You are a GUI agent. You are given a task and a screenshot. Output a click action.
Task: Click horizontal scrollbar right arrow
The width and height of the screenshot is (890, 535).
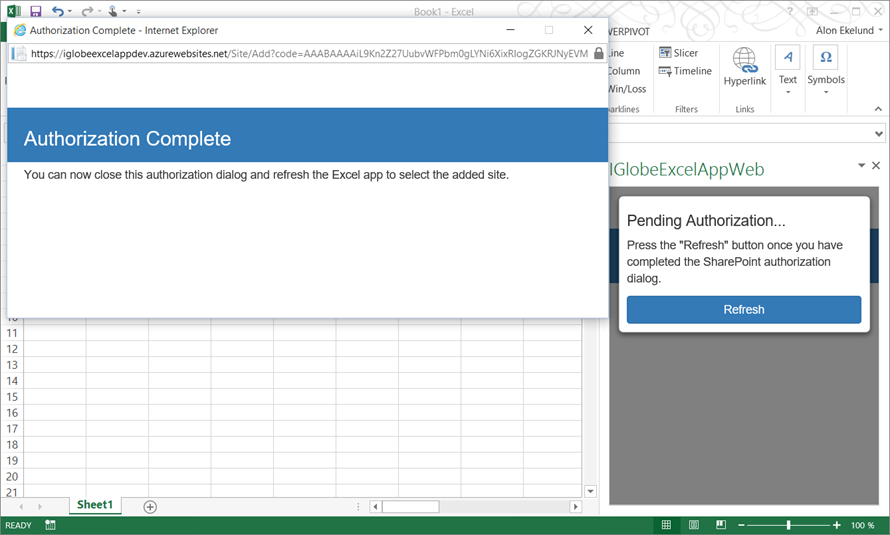pos(576,507)
